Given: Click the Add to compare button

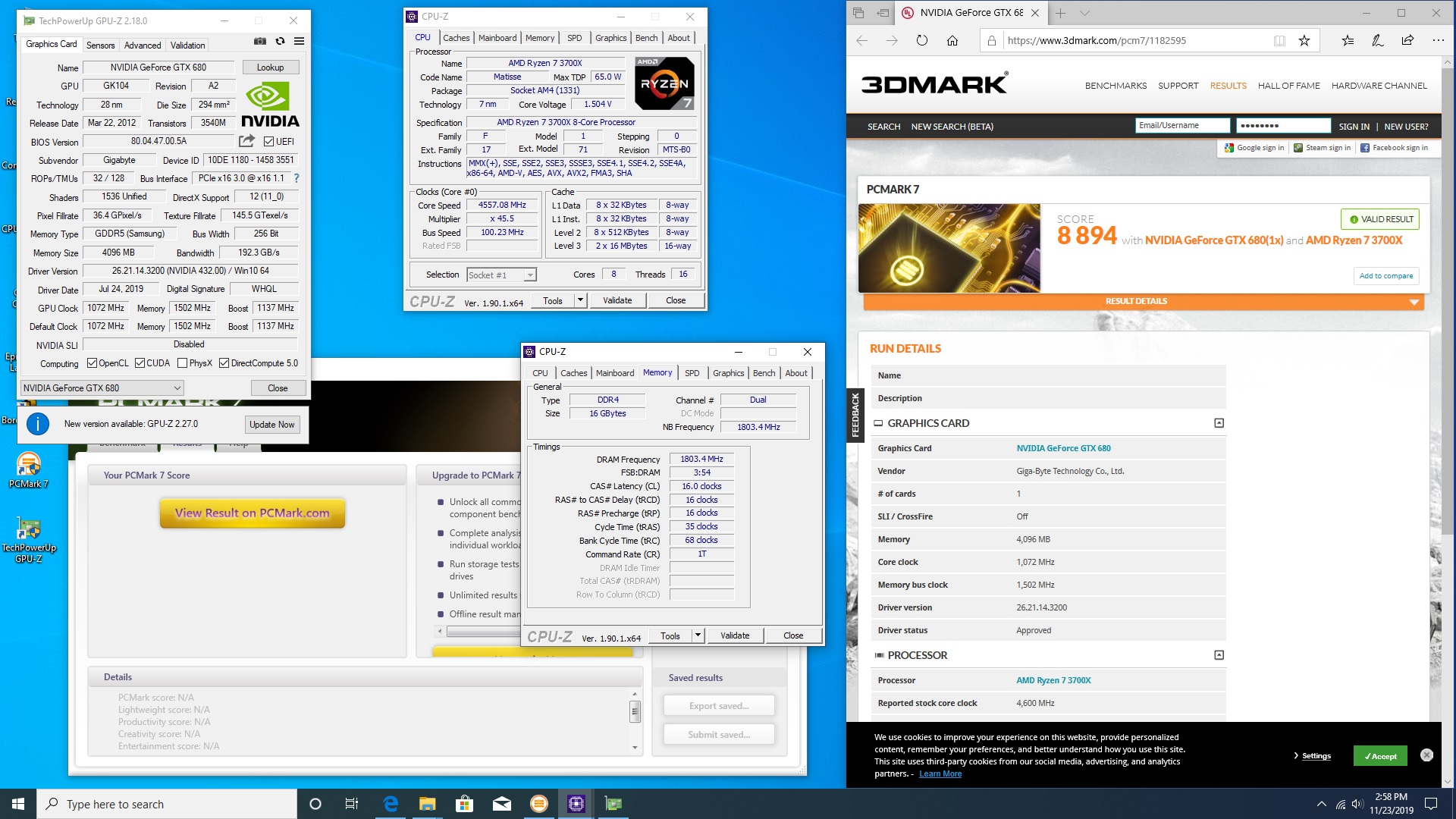Looking at the screenshot, I should 1386,276.
